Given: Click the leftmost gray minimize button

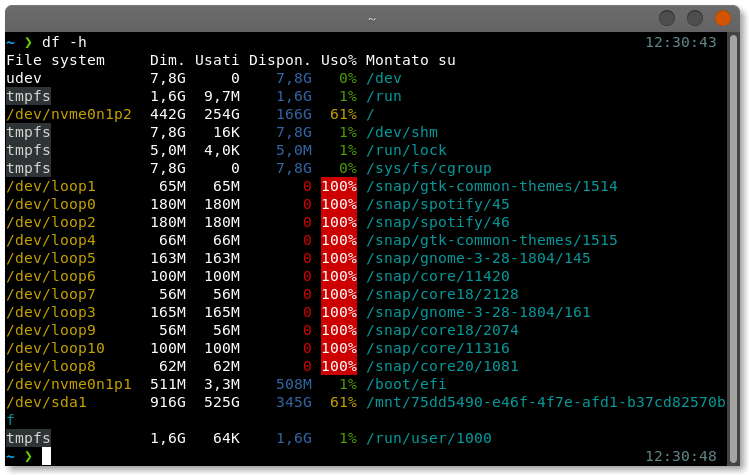Looking at the screenshot, I should click(667, 18).
